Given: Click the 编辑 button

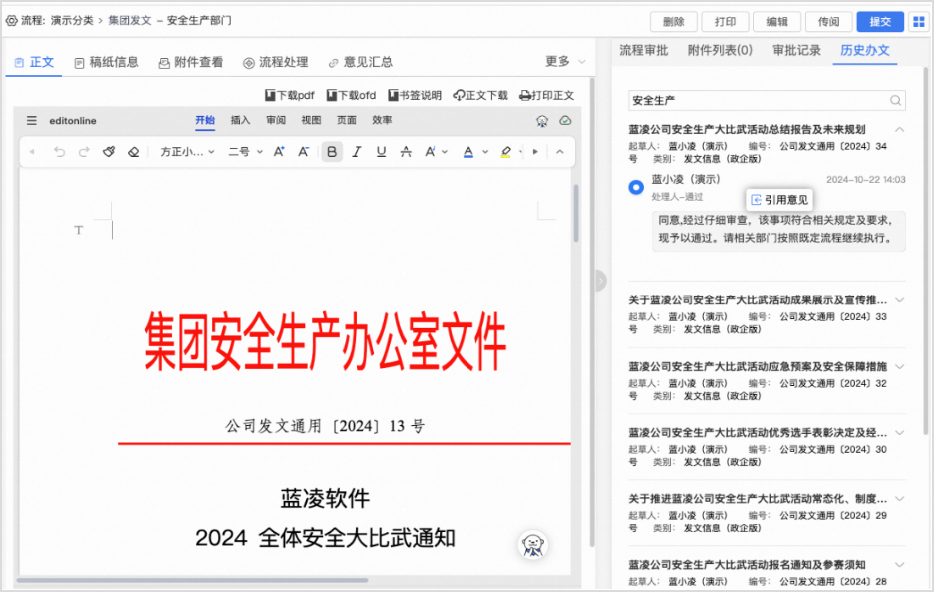Looking at the screenshot, I should (x=777, y=22).
